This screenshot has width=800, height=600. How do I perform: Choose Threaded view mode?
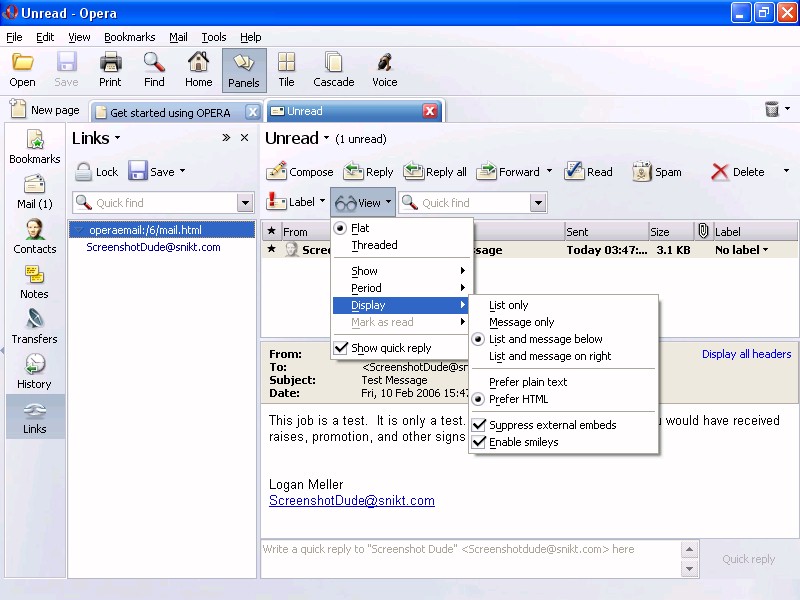(374, 245)
